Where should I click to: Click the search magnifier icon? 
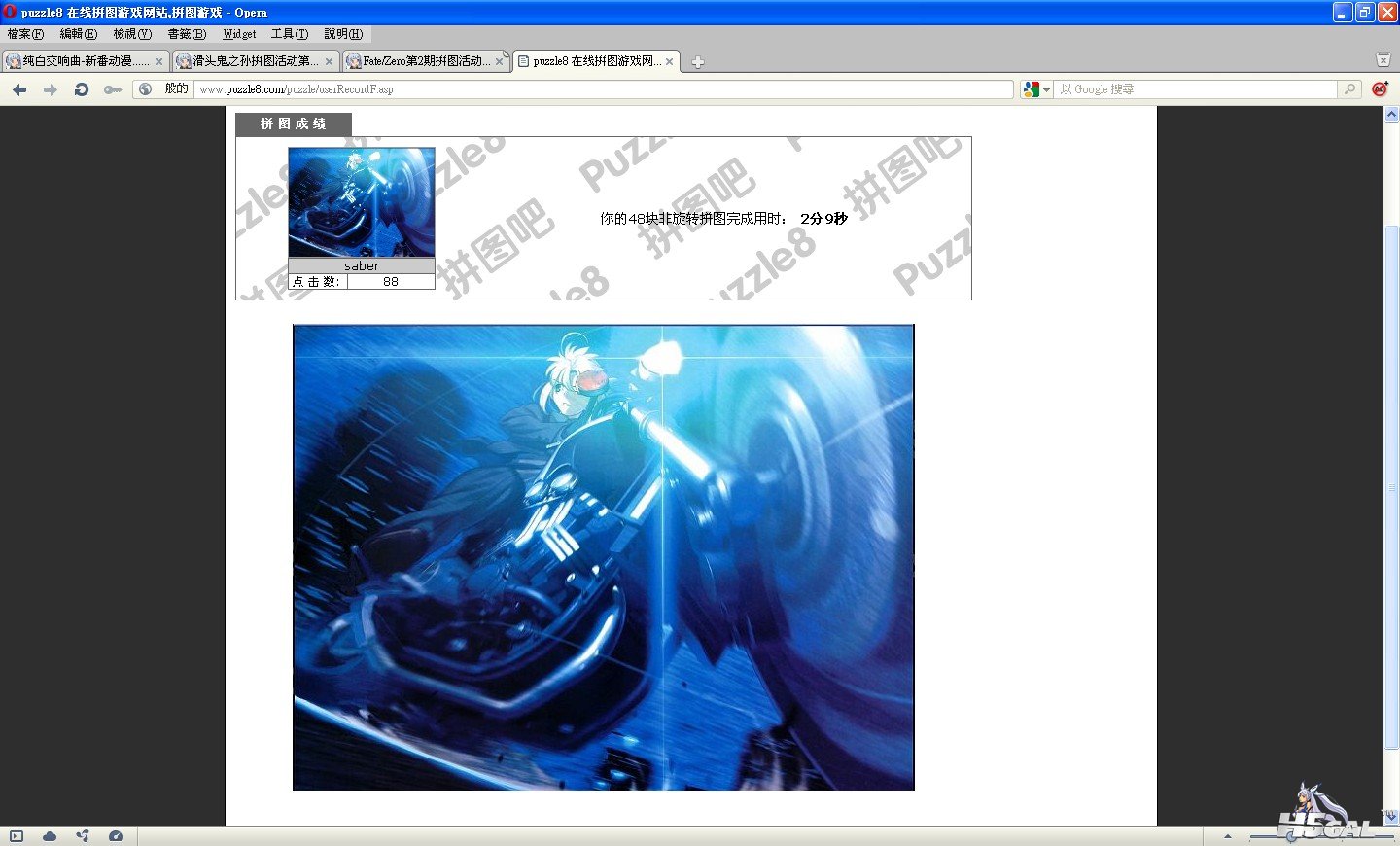point(1349,89)
